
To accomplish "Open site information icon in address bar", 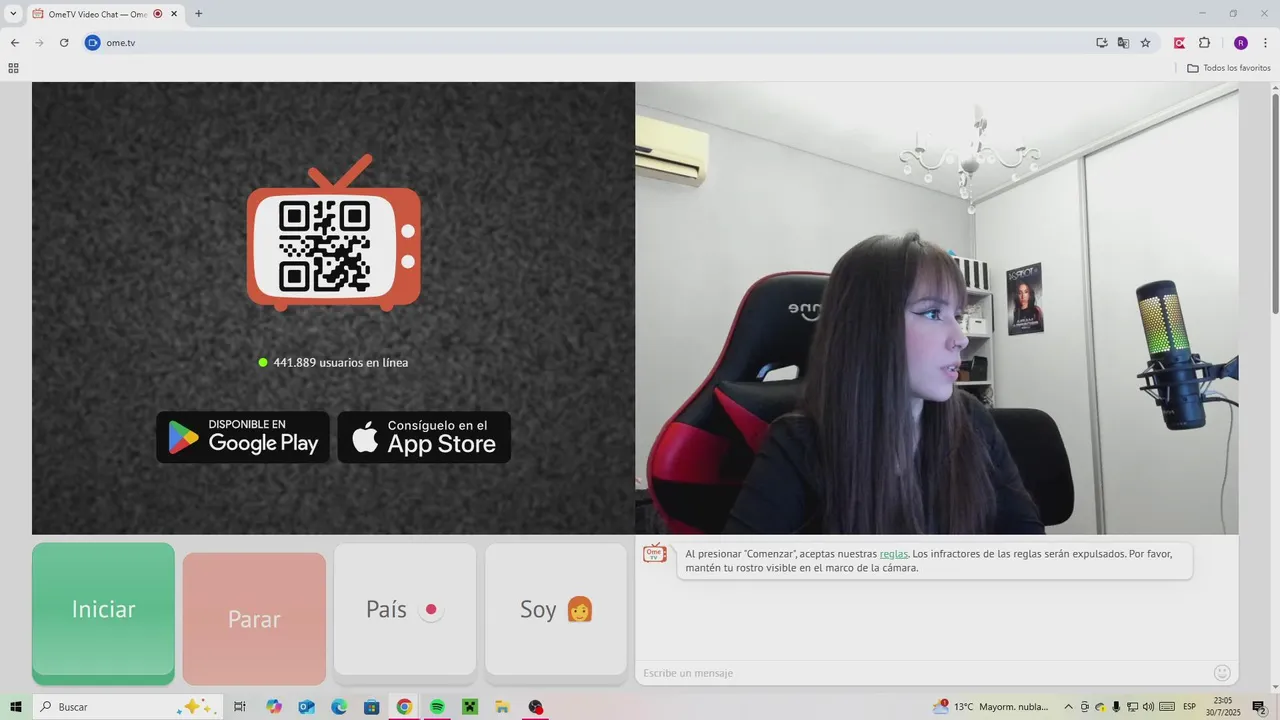I will pos(93,43).
